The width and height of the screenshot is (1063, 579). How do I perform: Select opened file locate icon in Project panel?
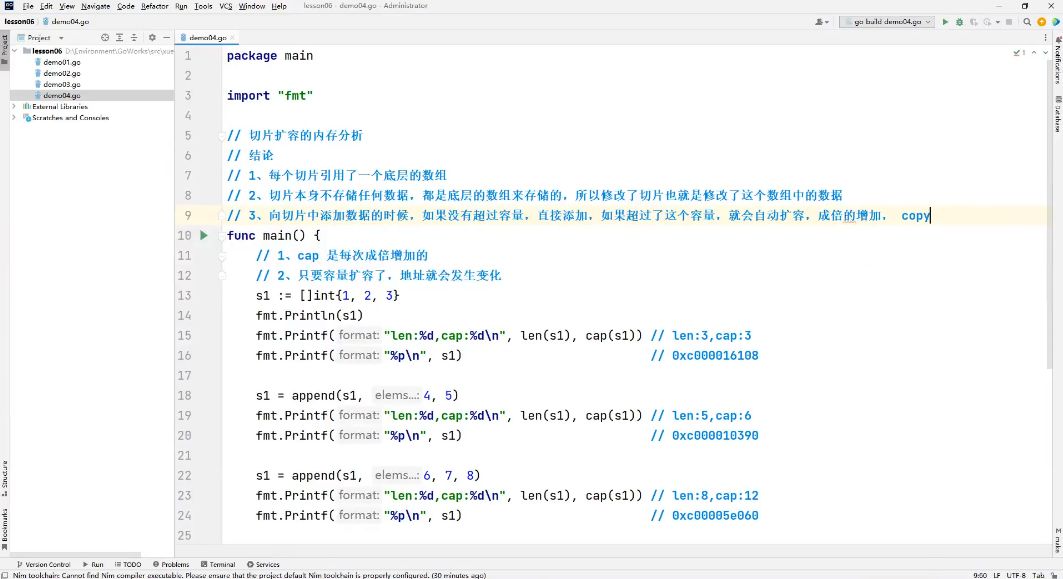click(x=104, y=38)
